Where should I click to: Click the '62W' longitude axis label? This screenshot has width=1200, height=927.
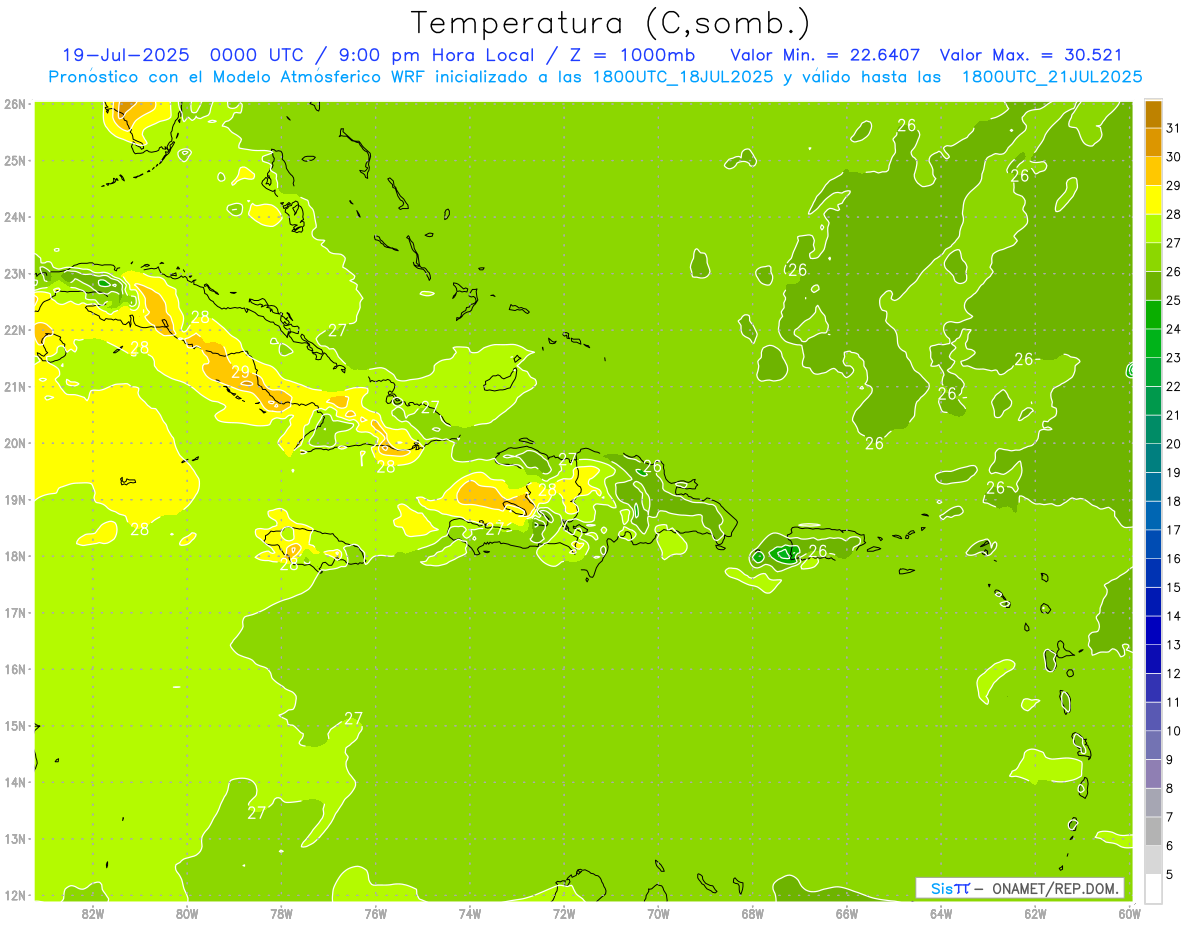pos(1035,913)
